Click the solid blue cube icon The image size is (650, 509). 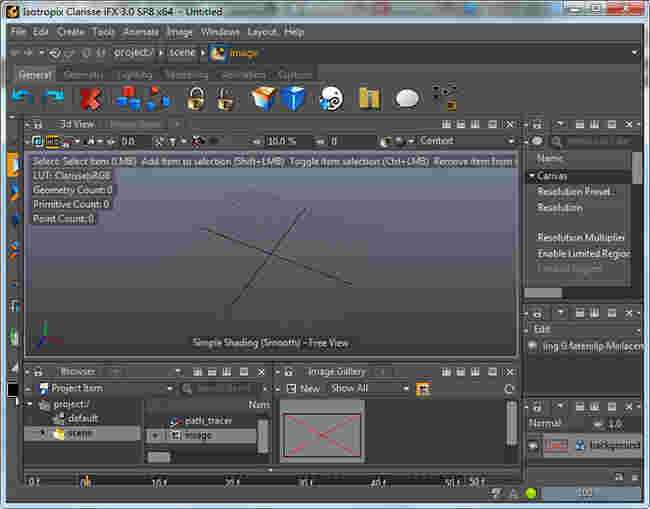tap(293, 98)
